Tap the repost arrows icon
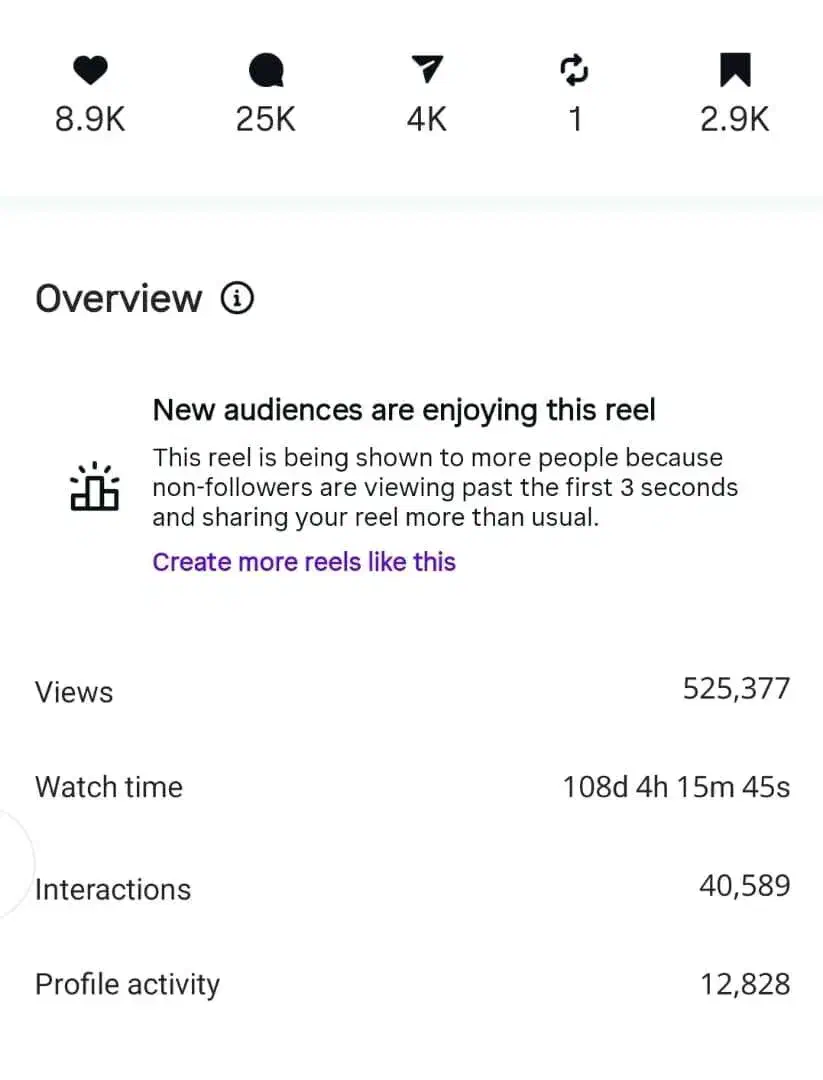The image size is (823, 1080). pos(574,70)
